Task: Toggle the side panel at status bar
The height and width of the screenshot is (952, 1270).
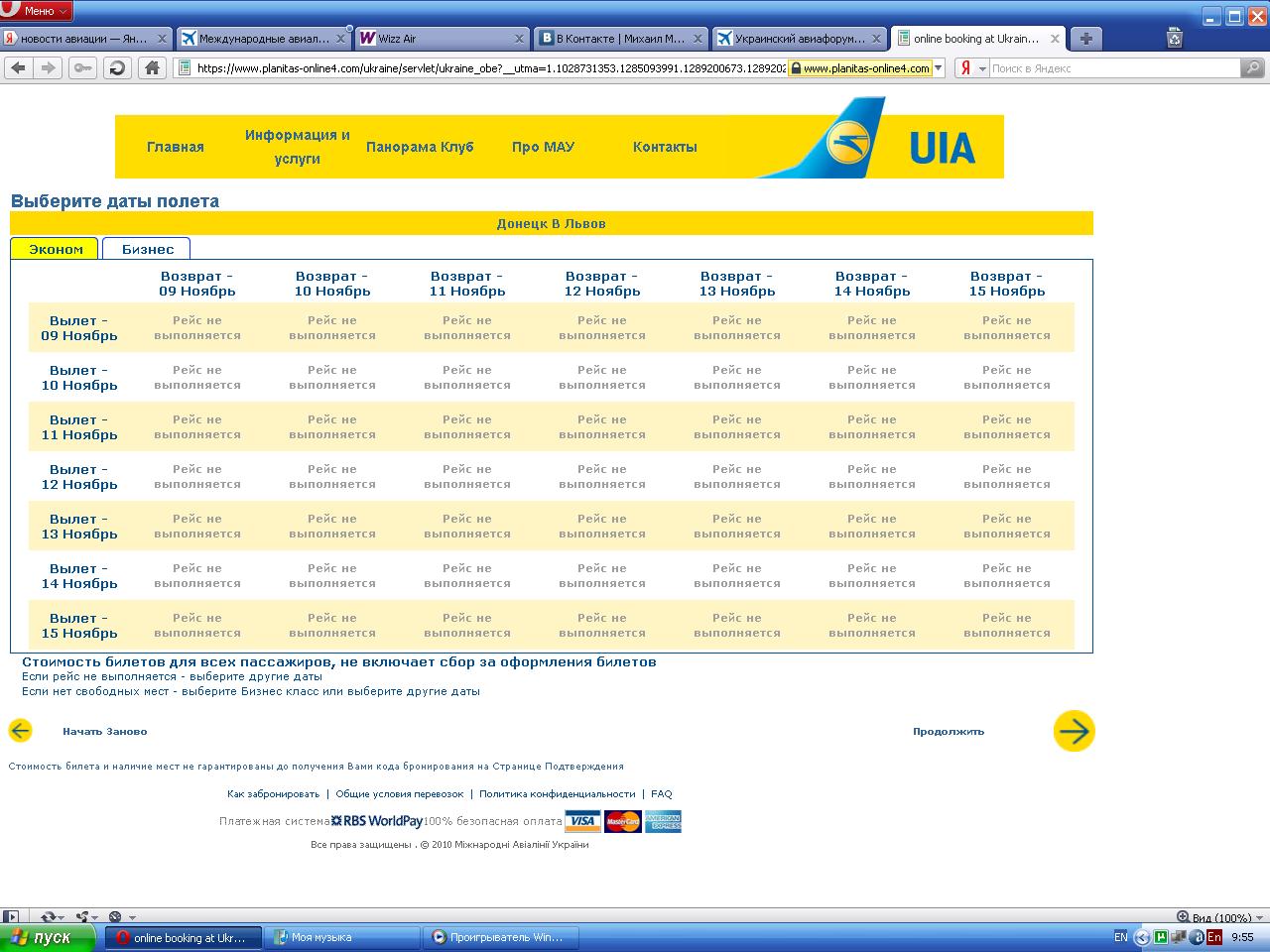Action: [x=11, y=917]
